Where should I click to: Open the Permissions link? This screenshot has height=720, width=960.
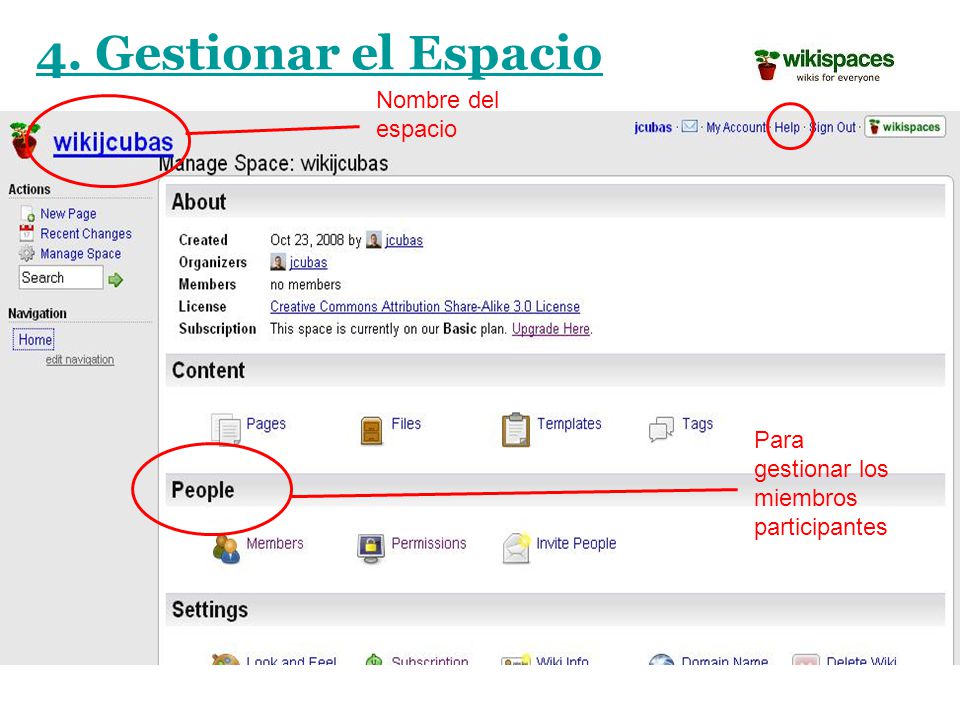(x=429, y=543)
